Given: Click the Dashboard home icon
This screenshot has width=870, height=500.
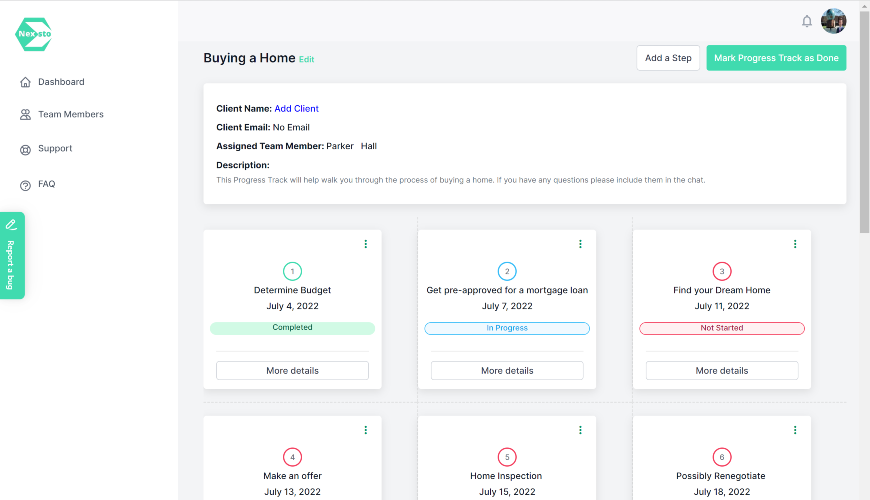Looking at the screenshot, I should (25, 82).
